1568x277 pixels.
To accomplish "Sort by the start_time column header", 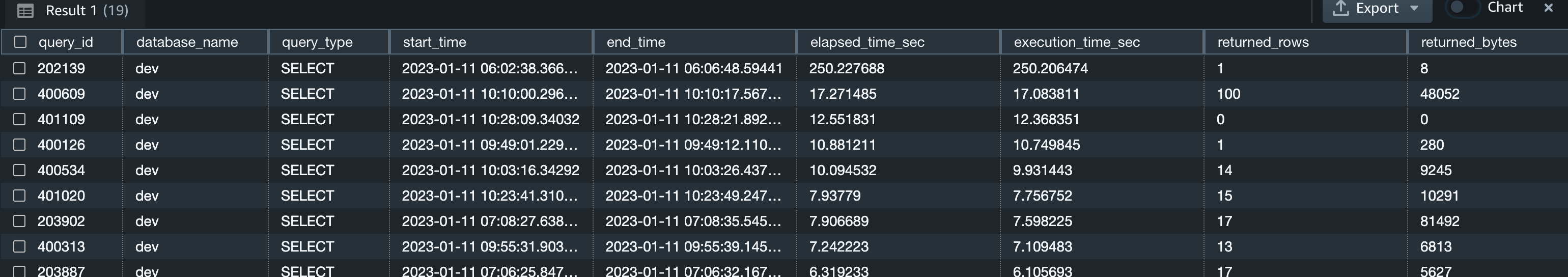I will [435, 42].
